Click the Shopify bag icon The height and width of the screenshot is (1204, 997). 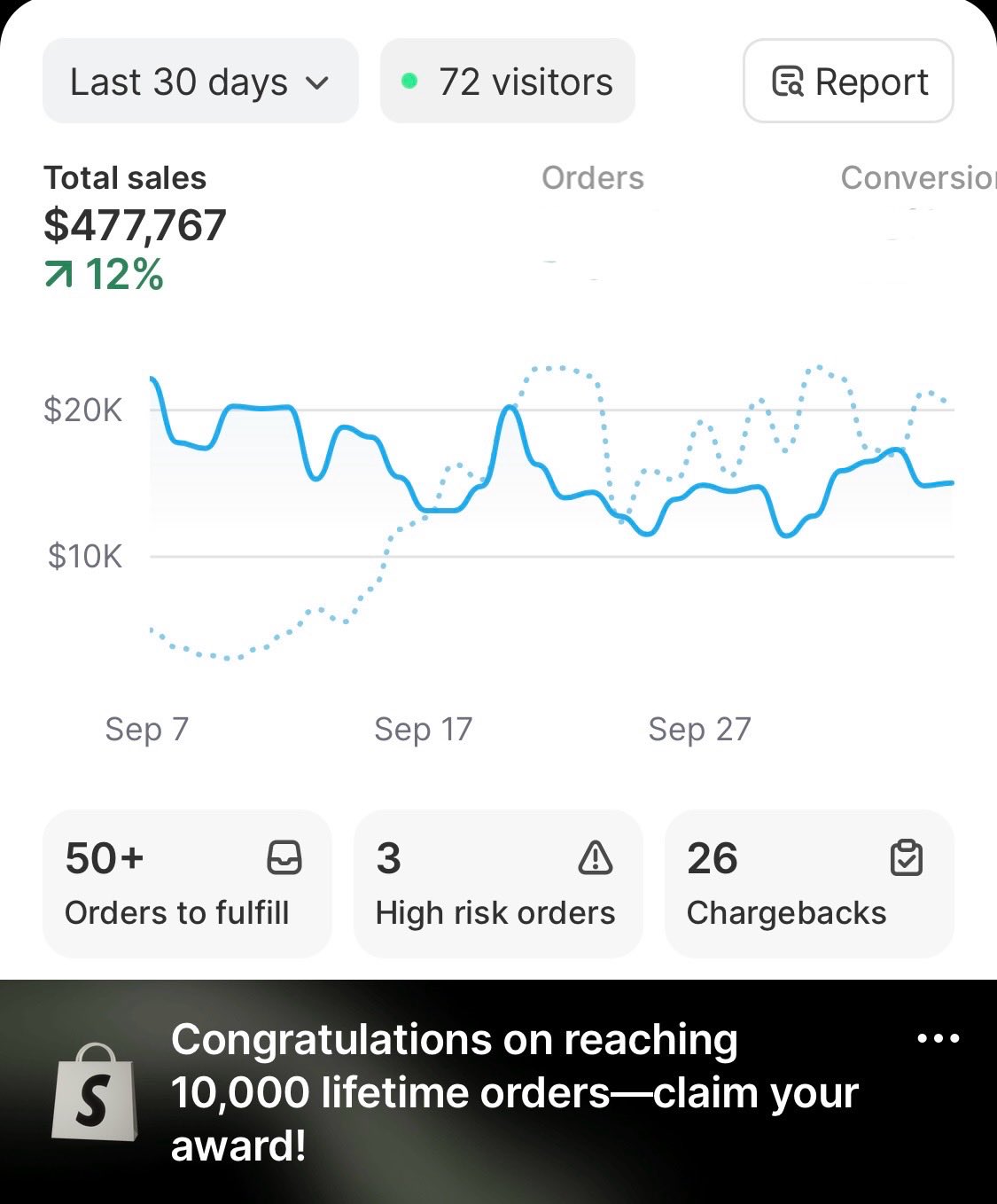[x=94, y=1093]
